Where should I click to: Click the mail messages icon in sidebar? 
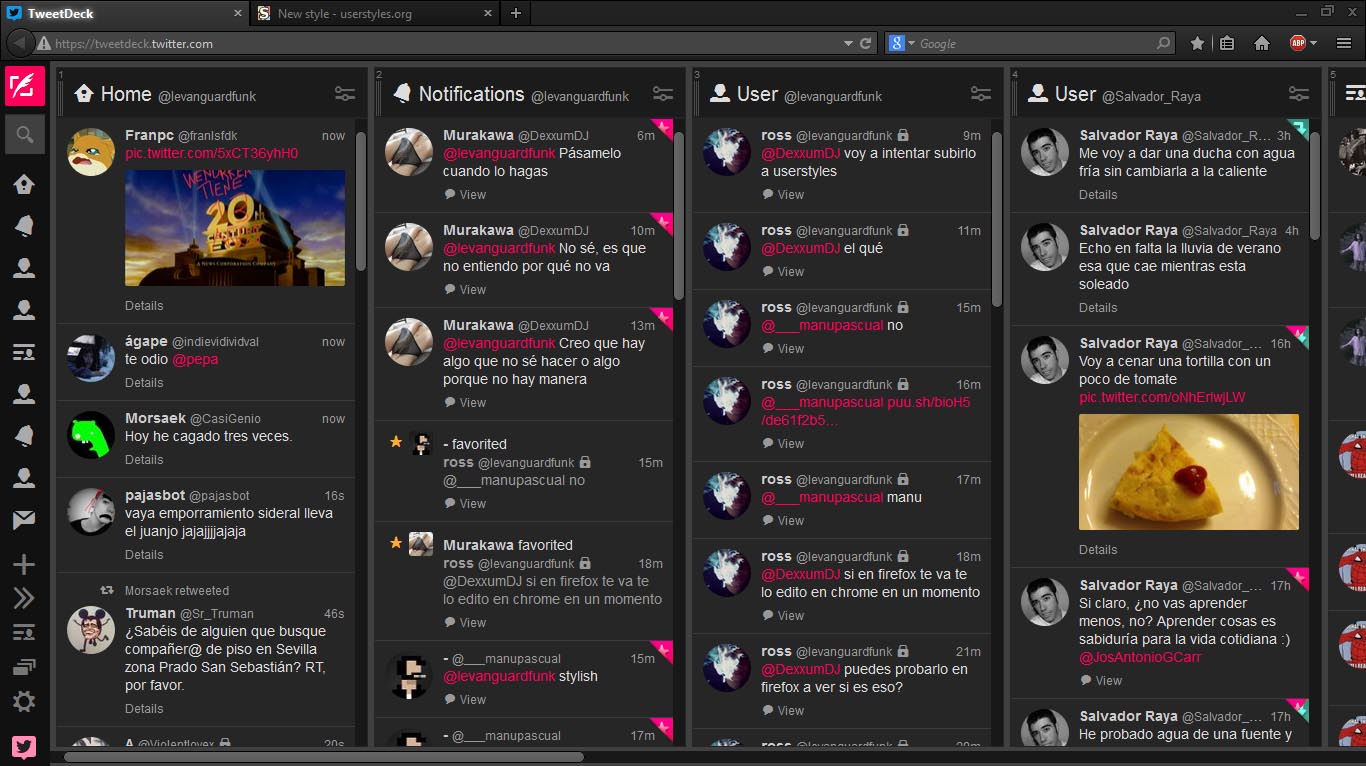(x=24, y=519)
